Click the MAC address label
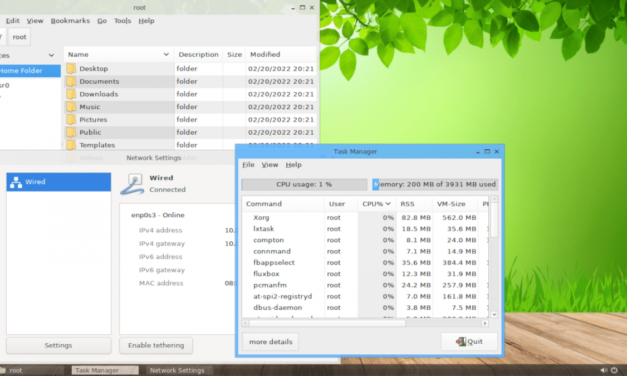 click(x=161, y=283)
